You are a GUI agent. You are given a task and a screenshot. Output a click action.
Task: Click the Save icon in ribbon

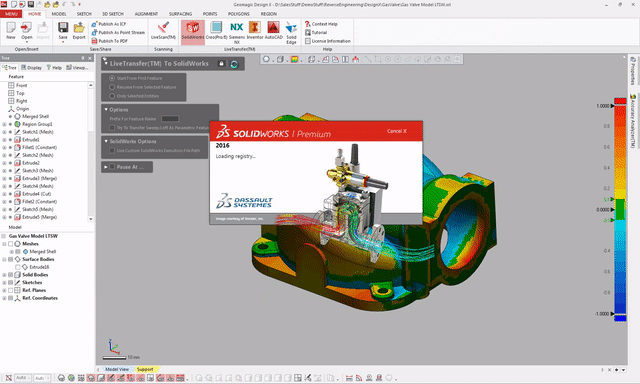(63, 30)
